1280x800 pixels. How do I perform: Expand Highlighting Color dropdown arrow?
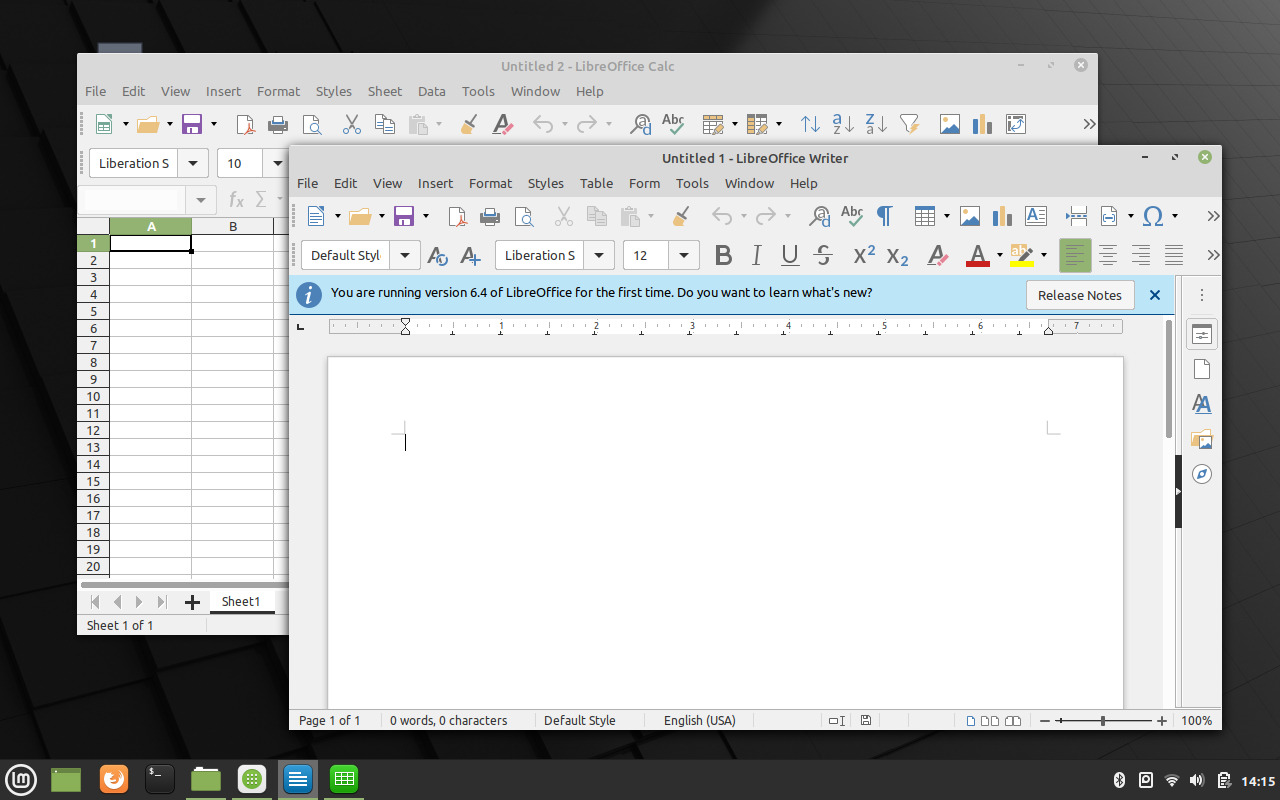pos(1043,256)
